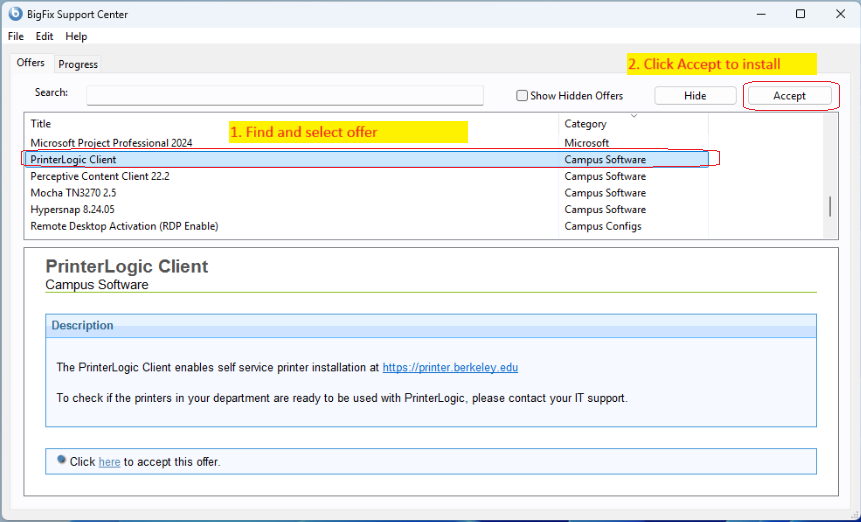This screenshot has height=522, width=861.
Task: Click the Hide button
Action: 695,96
